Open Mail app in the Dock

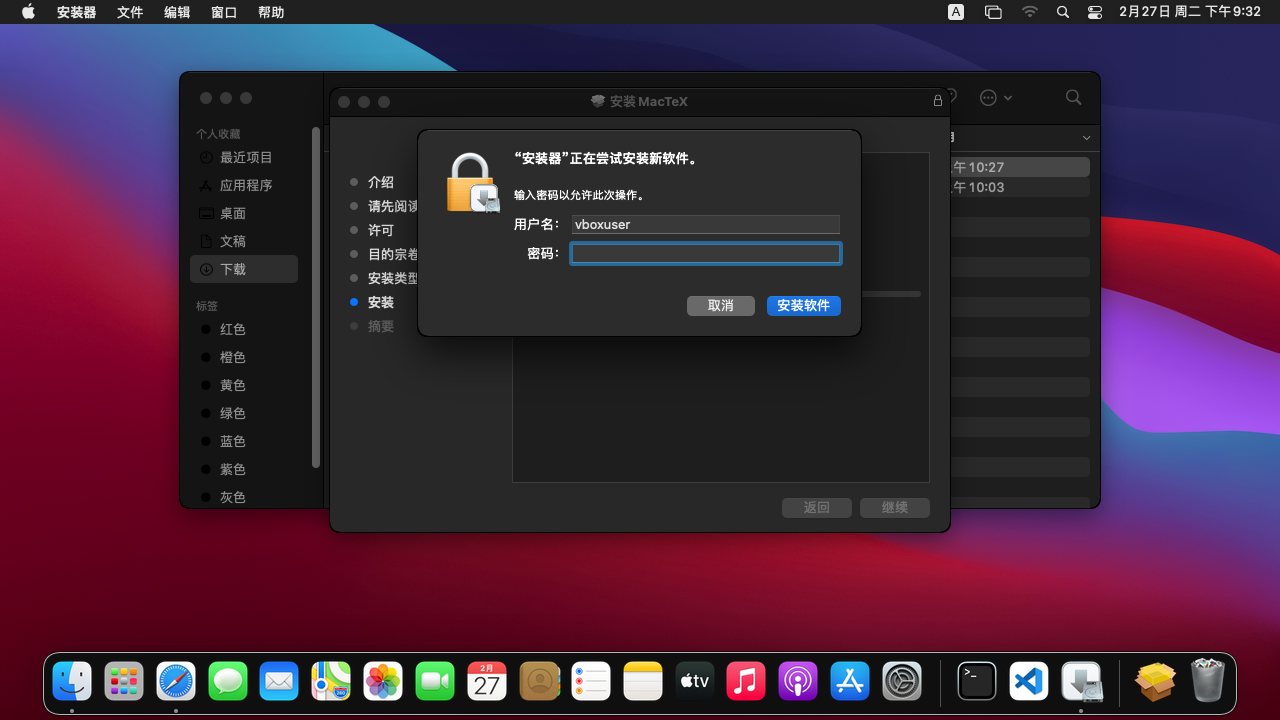pyautogui.click(x=279, y=682)
